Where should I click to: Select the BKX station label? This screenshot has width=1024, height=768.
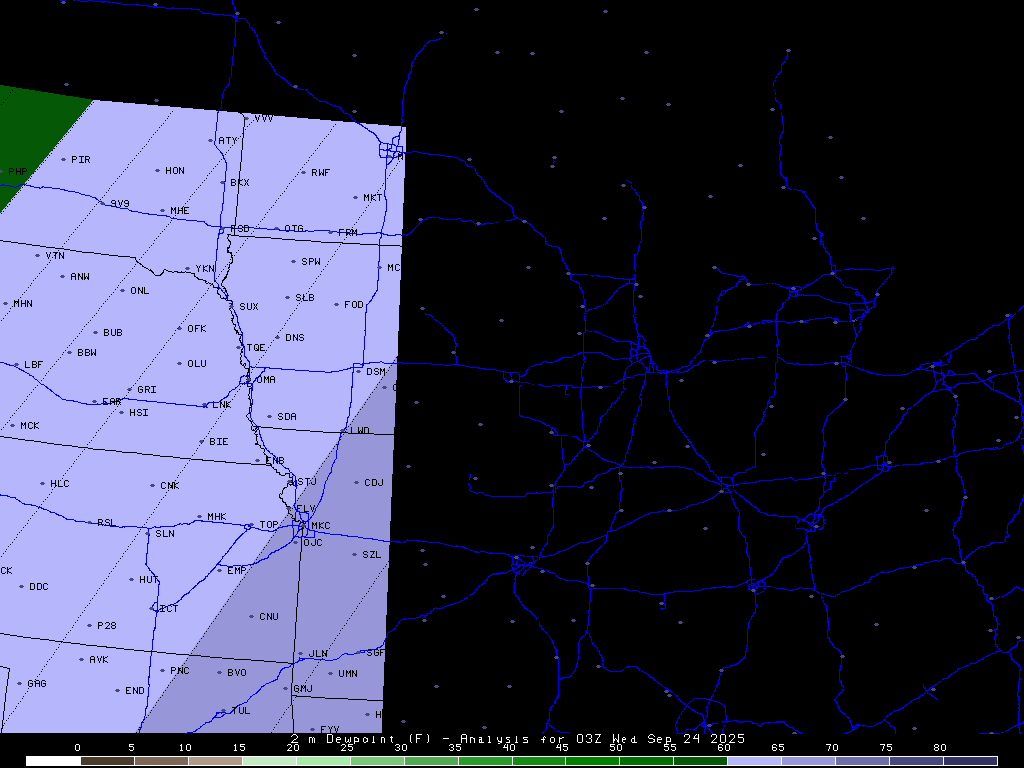point(240,182)
